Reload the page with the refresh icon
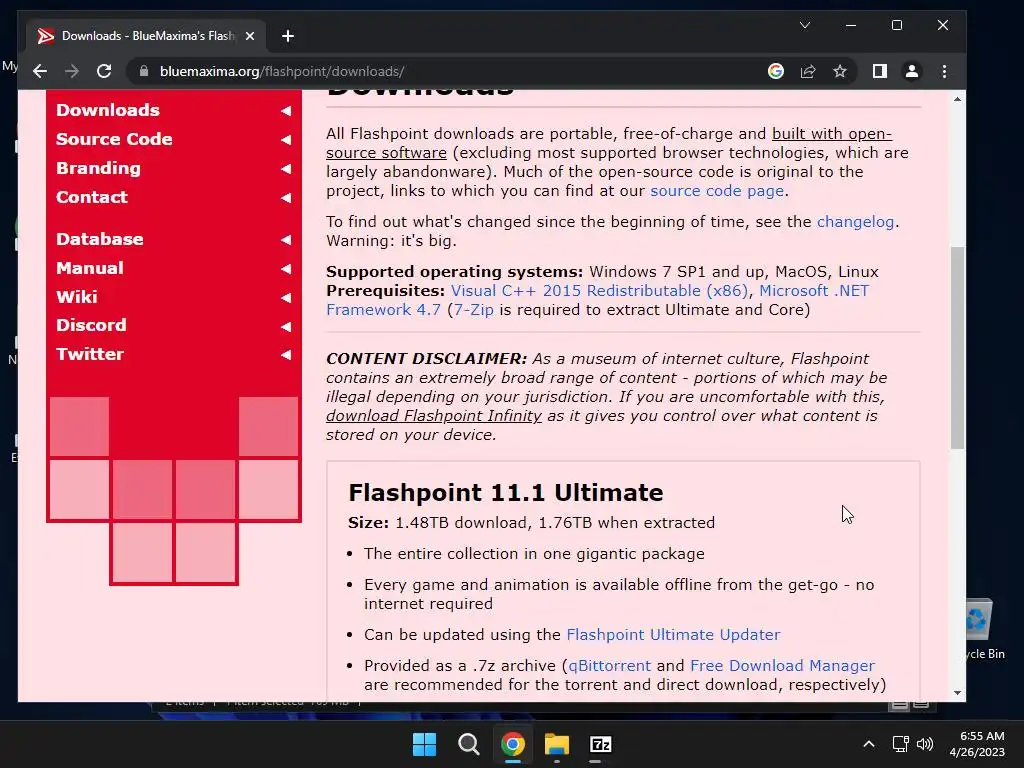The width and height of the screenshot is (1024, 768). pos(104,71)
